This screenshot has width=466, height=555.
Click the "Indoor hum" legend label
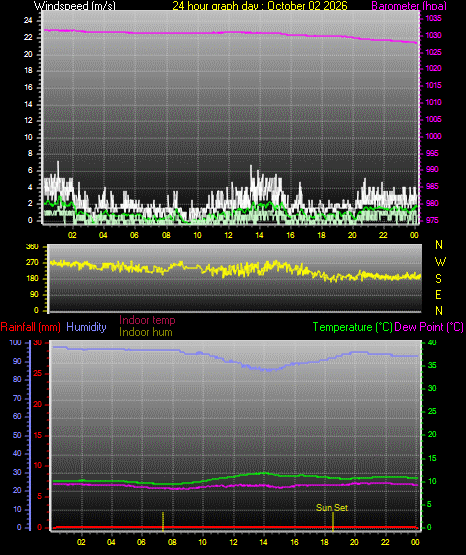point(146,332)
